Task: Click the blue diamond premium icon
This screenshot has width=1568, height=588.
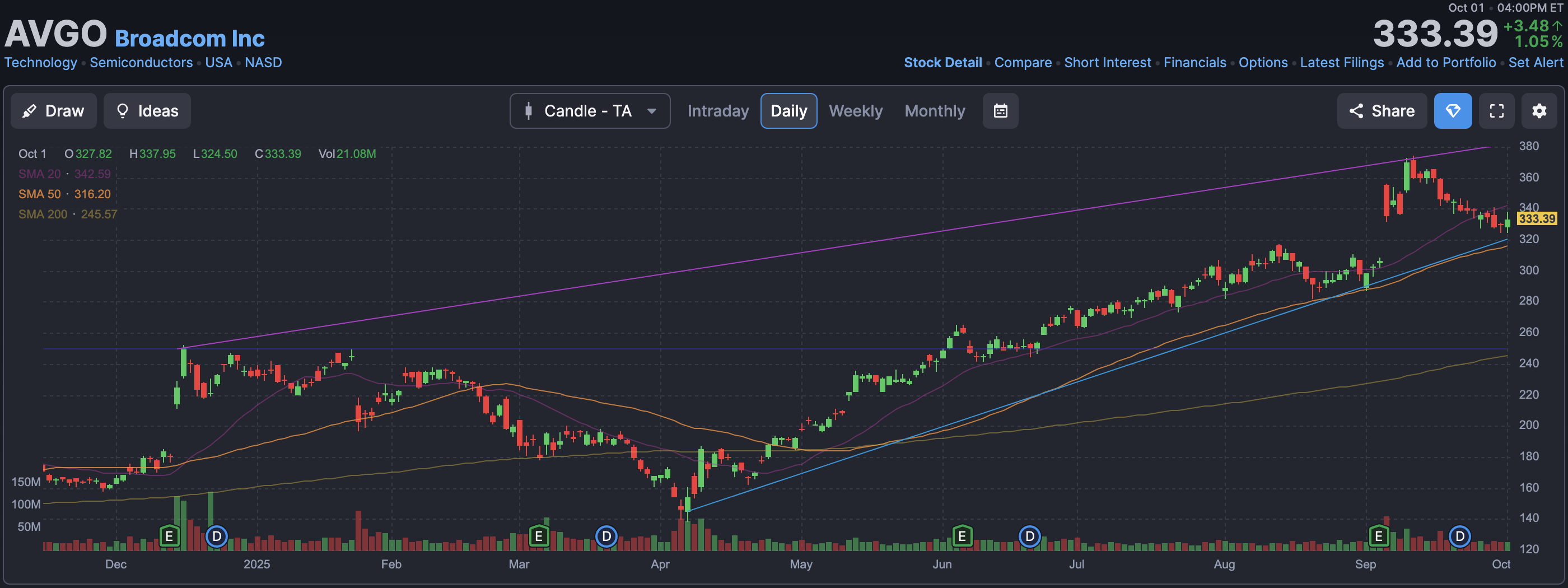Action: (1452, 111)
